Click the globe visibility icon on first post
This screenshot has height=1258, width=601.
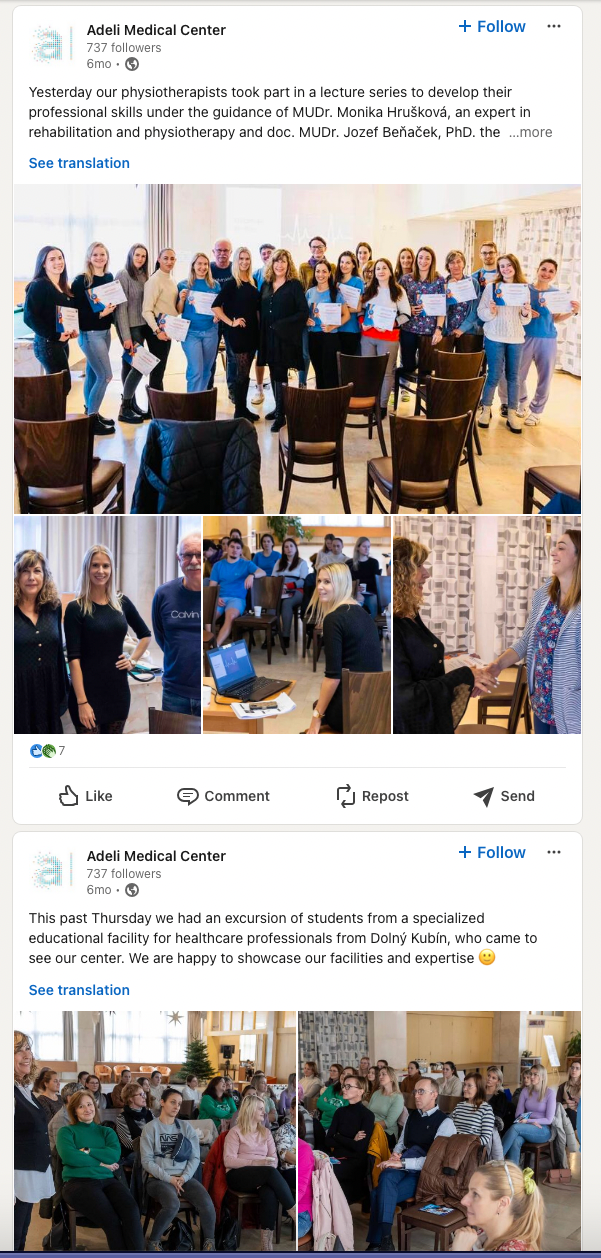click(132, 64)
